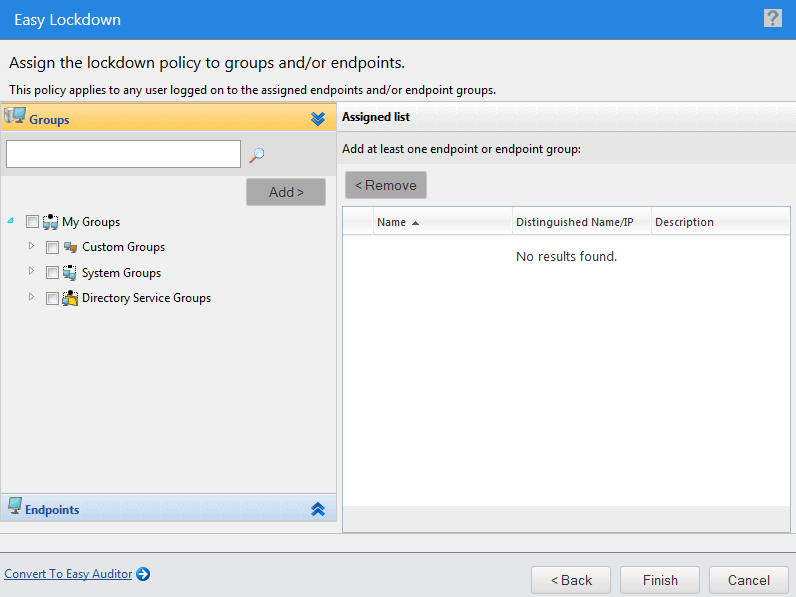
Task: Open the Convert To Easy Auditor link
Action: pyautogui.click(x=68, y=574)
